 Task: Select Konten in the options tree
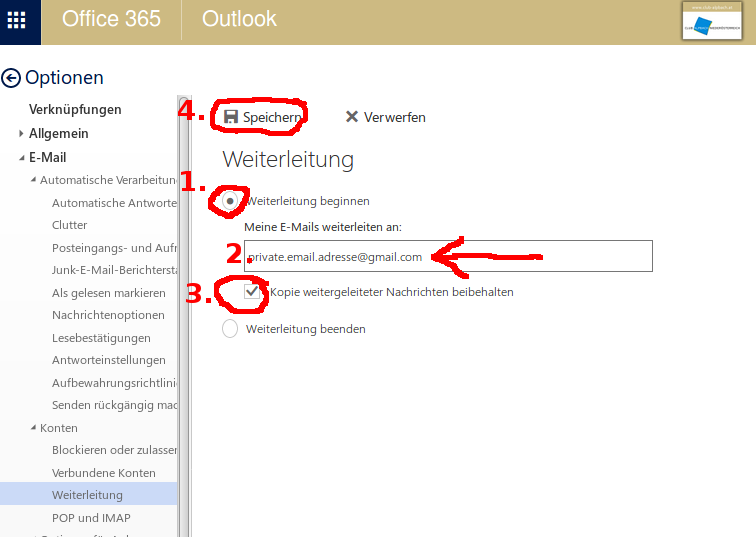[x=59, y=428]
